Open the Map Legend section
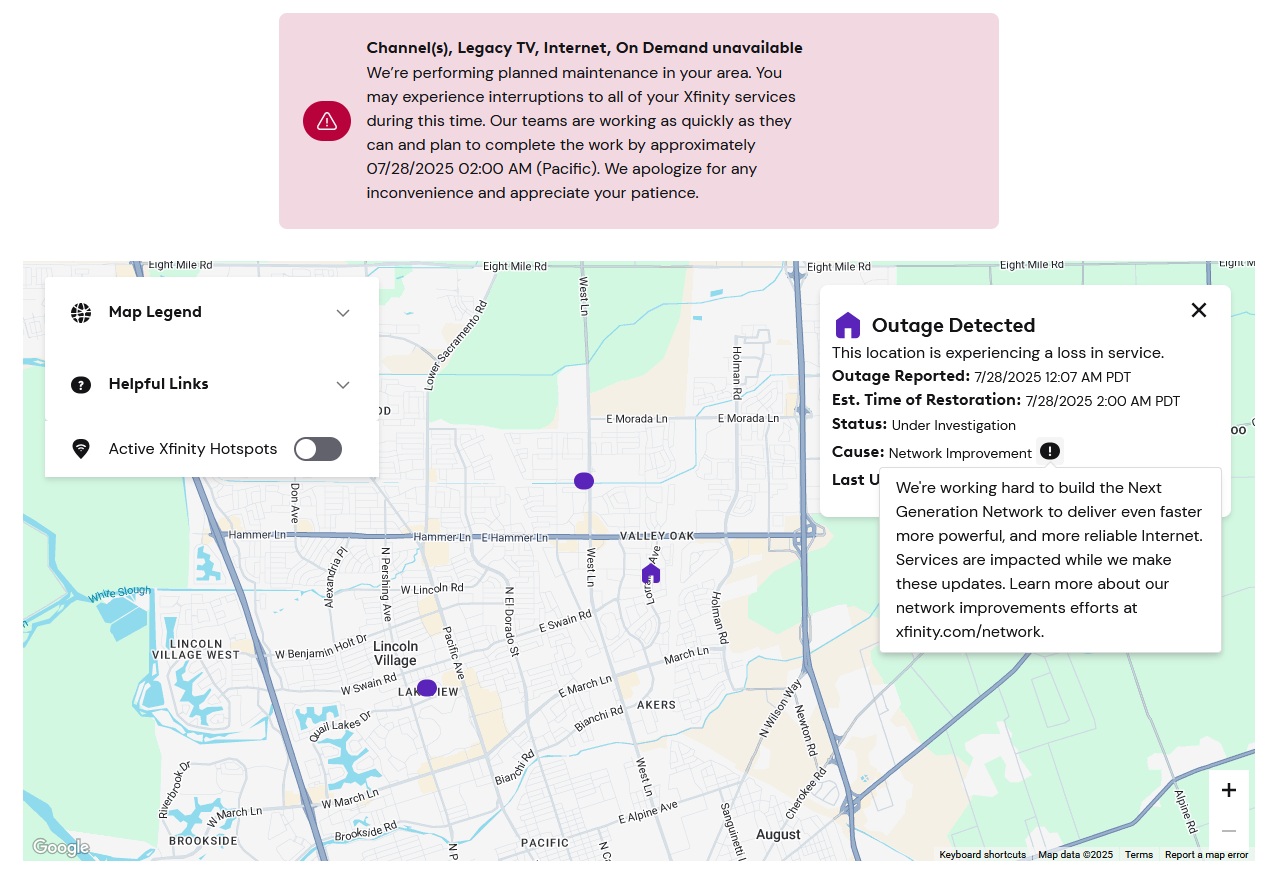 coord(212,313)
